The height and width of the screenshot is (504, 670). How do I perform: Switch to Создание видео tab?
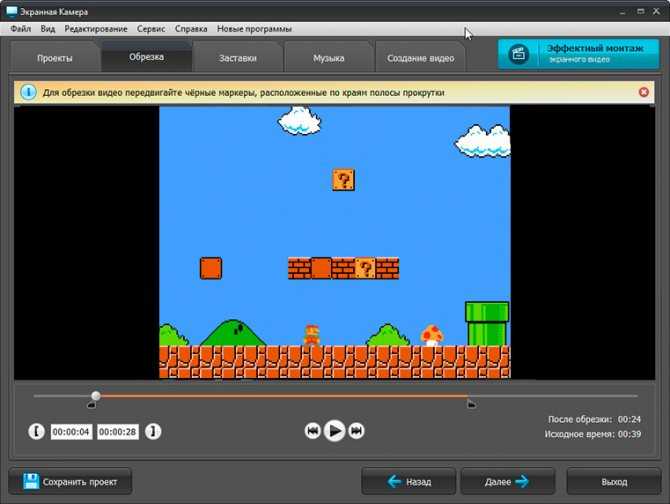420,58
